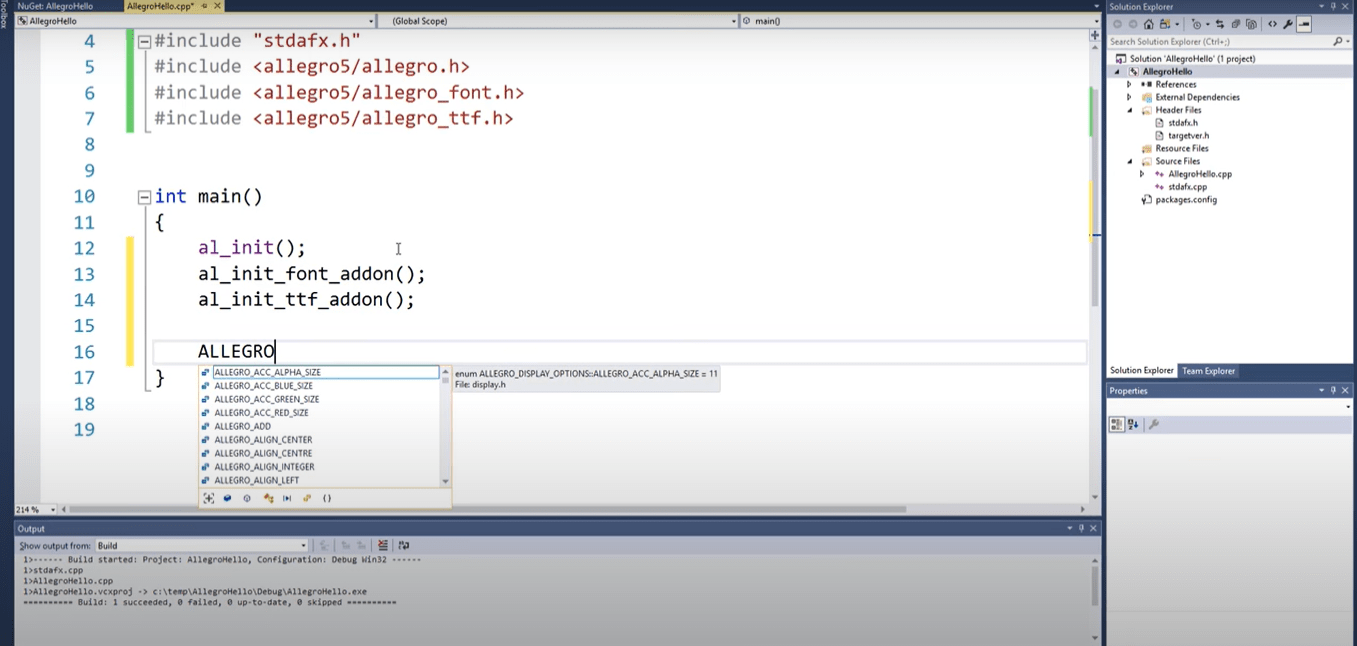
Task: Pin the Output panel
Action: coord(1081,528)
